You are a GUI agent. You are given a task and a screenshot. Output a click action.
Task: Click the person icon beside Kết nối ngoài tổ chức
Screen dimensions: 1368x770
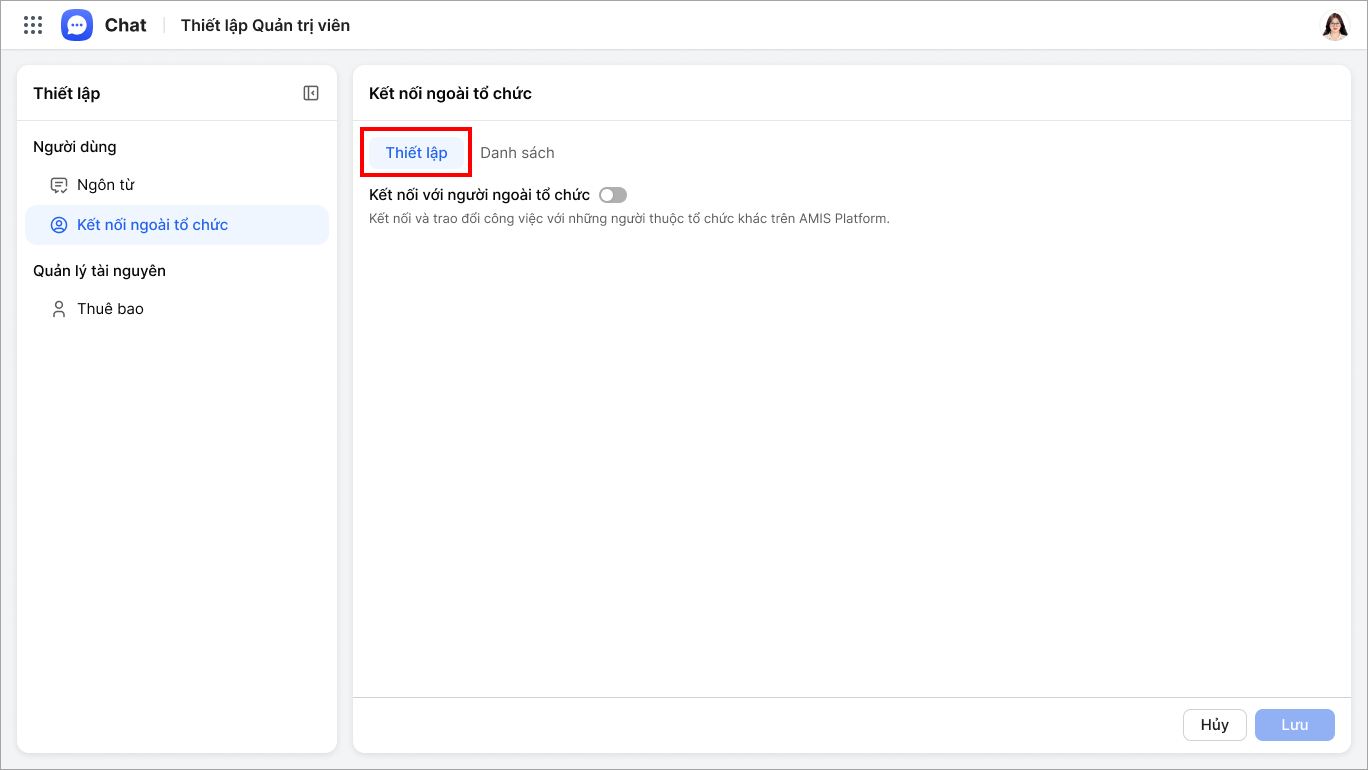tap(59, 225)
